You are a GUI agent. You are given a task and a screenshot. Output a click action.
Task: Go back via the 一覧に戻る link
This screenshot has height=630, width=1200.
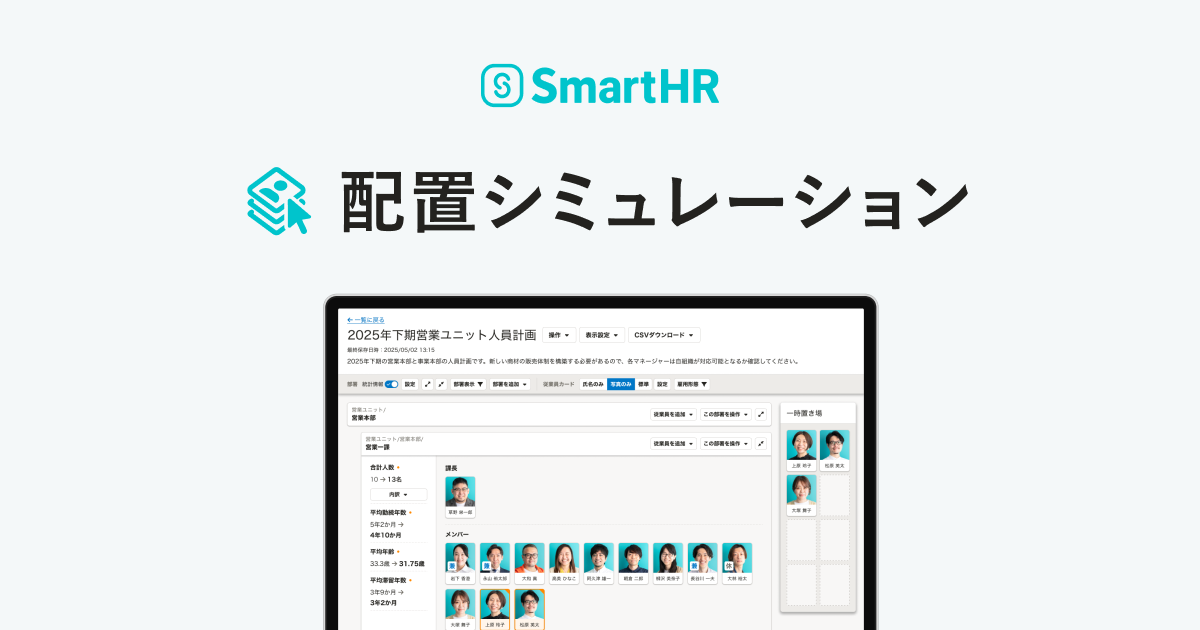(367, 320)
